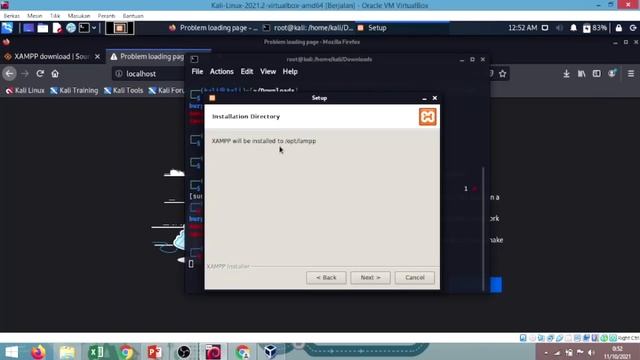Image resolution: width=640 pixels, height=360 pixels.
Task: Click battery 83% indicator
Action: (x=595, y=28)
